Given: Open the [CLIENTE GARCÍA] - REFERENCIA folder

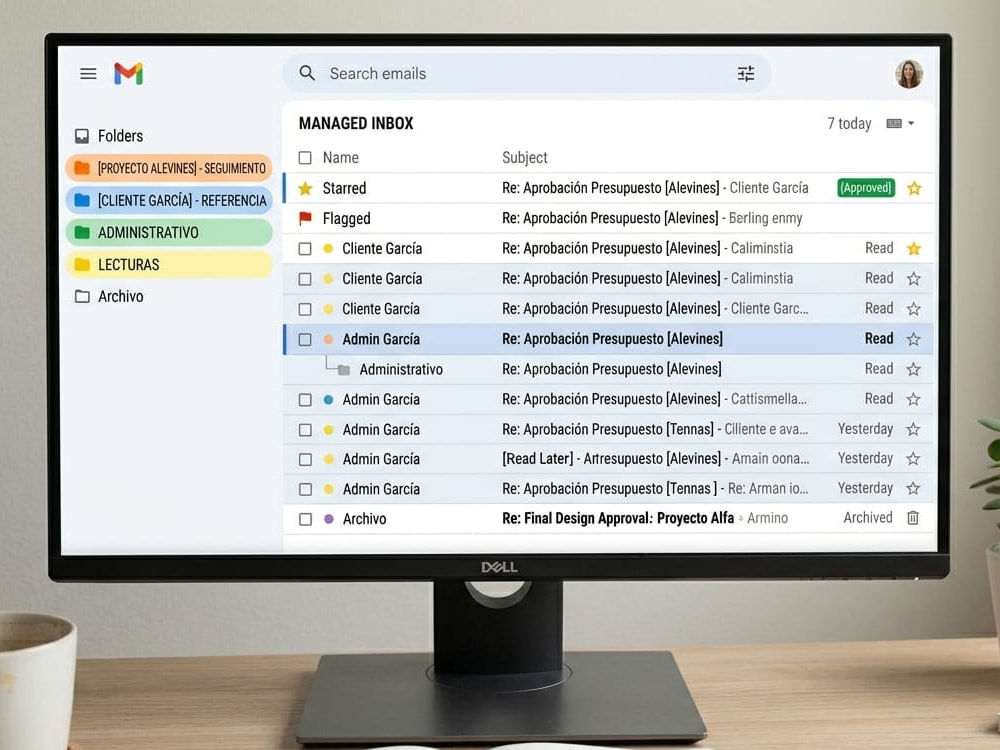Looking at the screenshot, I should pos(169,200).
